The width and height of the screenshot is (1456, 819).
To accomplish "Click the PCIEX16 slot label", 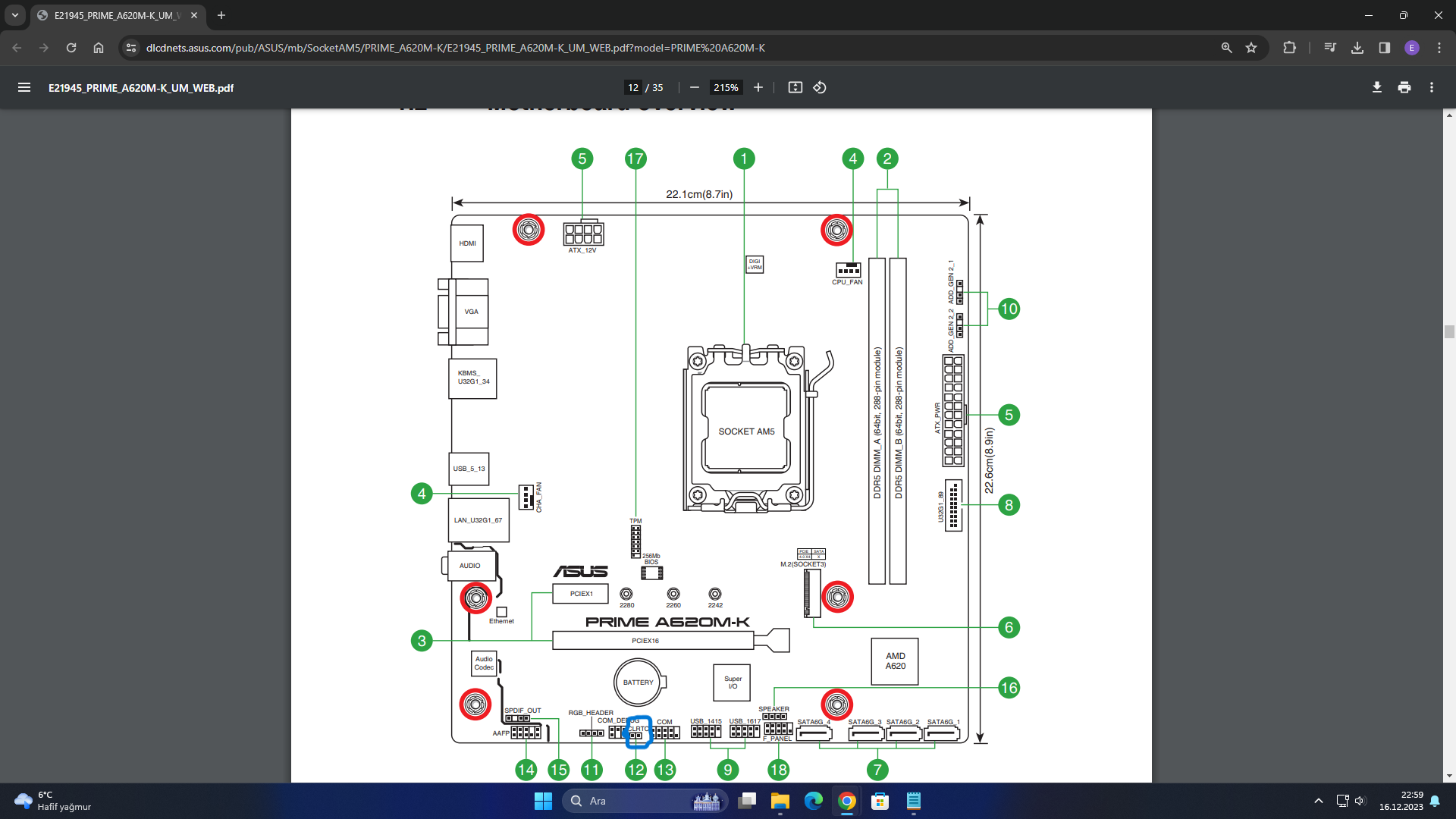I will pos(645,641).
